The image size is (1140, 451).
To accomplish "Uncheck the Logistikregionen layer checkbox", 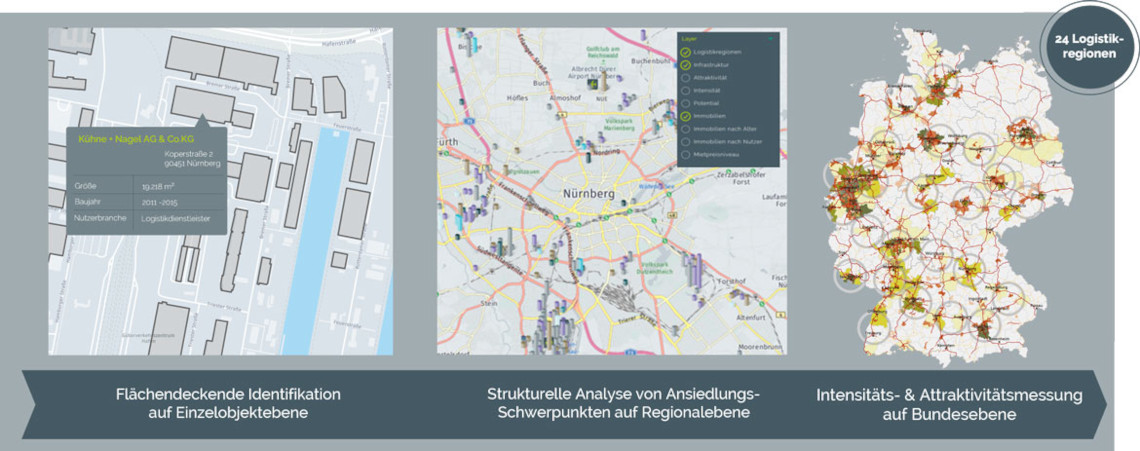I will 685,51.
